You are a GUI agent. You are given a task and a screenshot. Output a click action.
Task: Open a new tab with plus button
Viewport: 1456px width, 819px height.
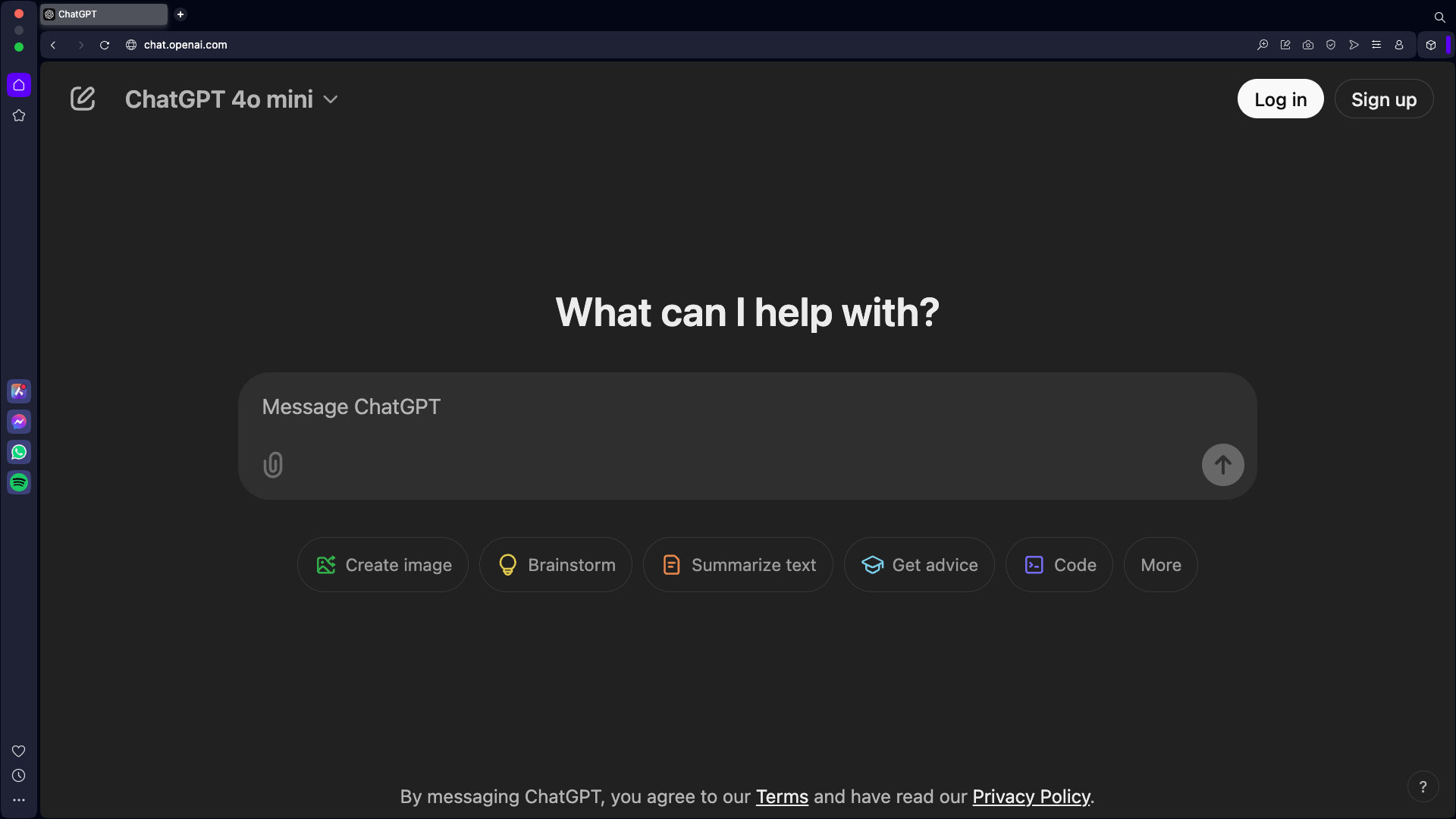(x=180, y=14)
